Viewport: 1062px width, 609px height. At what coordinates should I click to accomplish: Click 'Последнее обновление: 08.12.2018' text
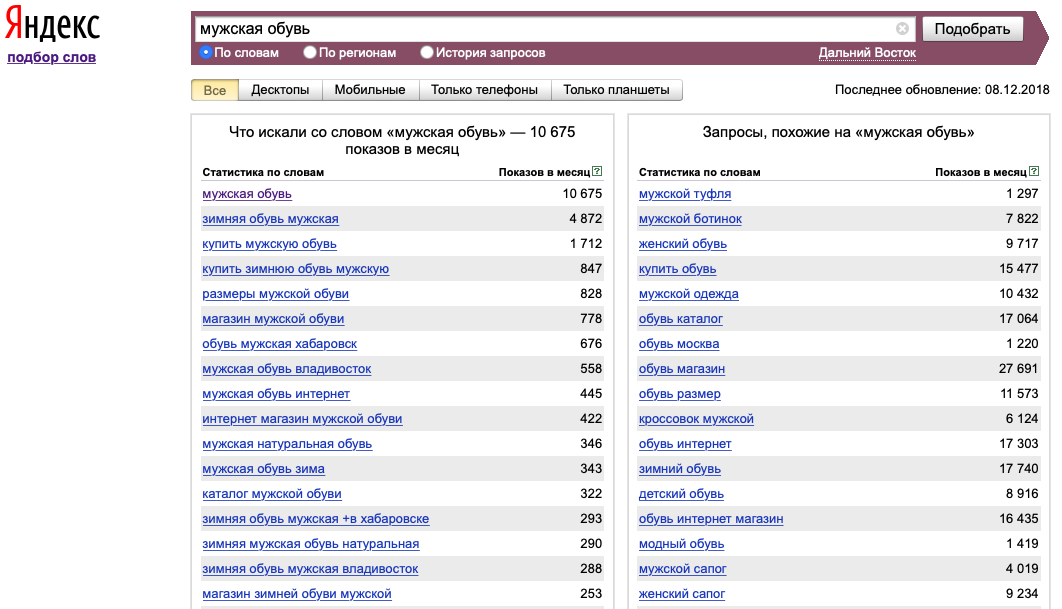pyautogui.click(x=942, y=89)
